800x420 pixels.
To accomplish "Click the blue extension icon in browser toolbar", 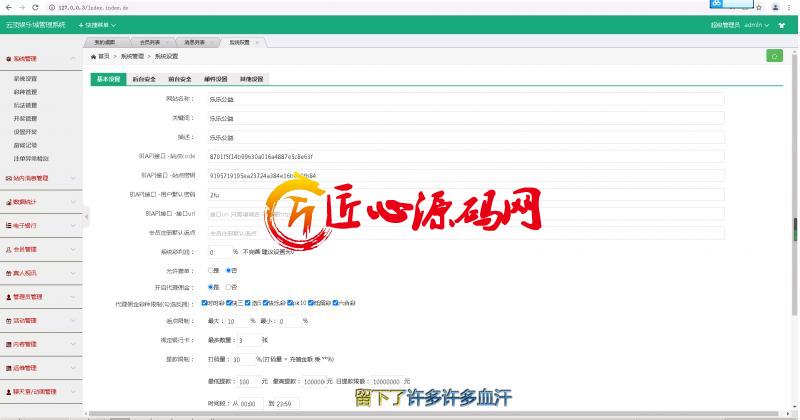I will [717, 4].
